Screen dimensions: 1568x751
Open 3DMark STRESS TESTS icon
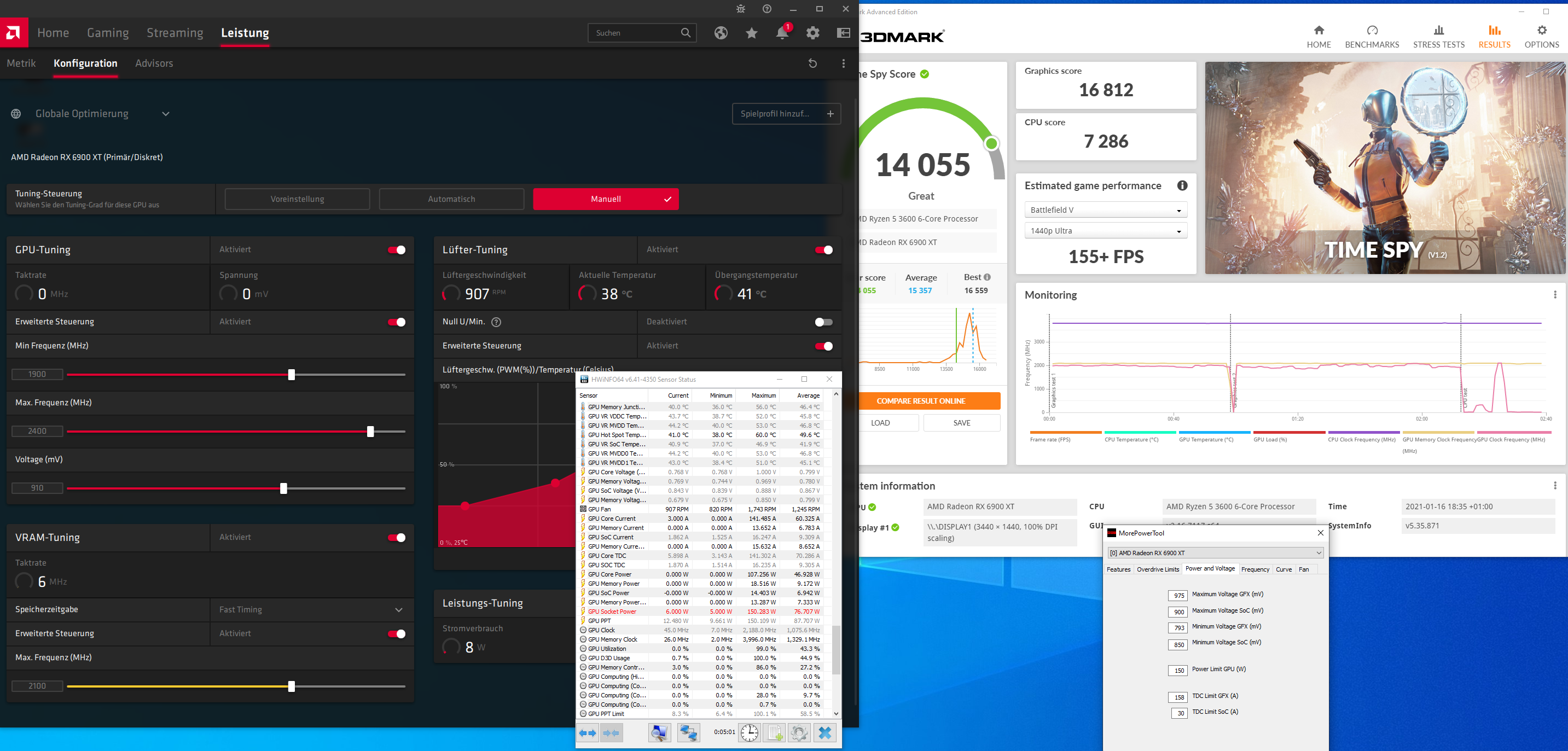(x=1439, y=37)
